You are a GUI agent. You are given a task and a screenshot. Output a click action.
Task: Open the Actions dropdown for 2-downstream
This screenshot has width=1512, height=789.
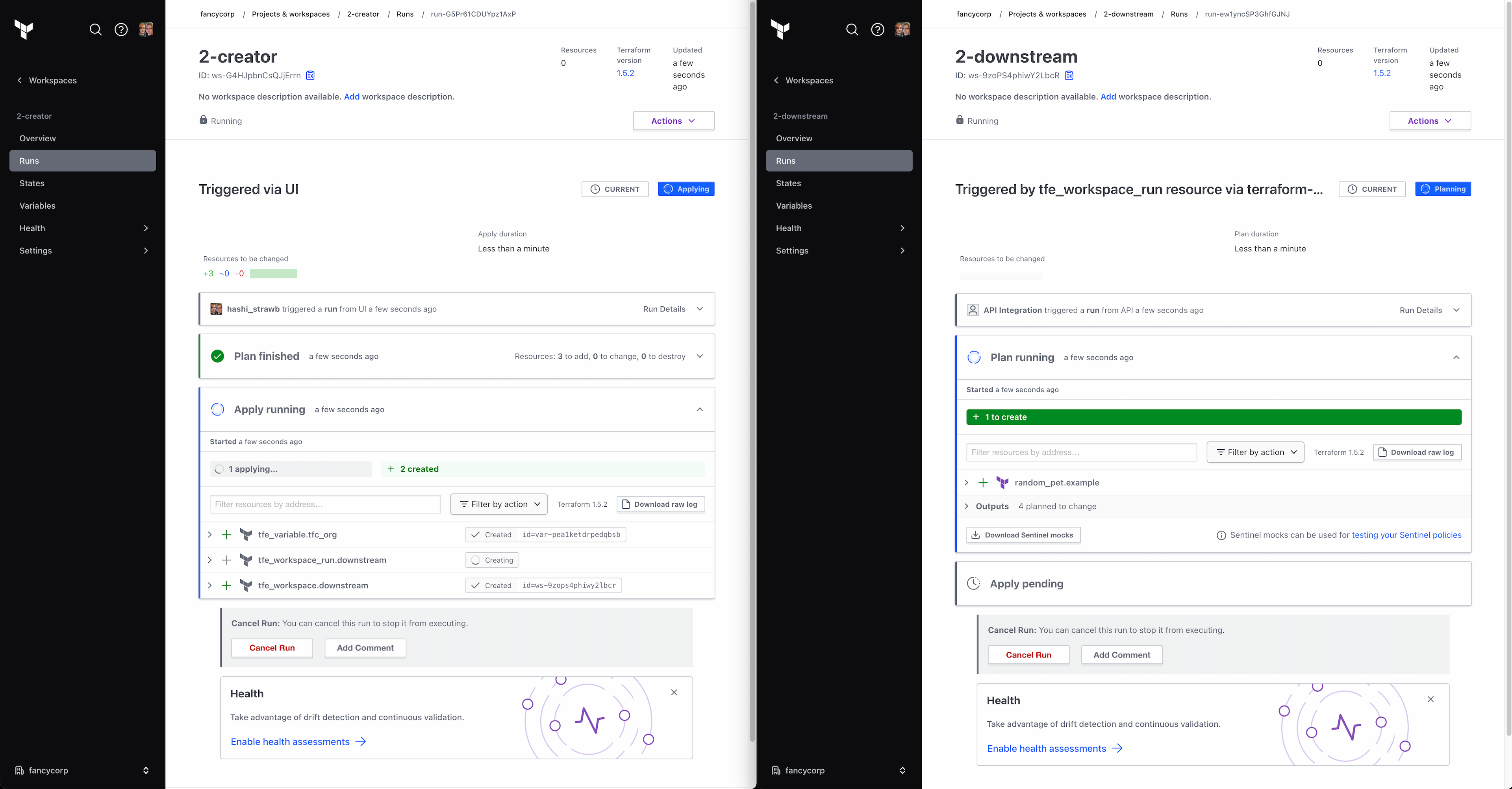pyautogui.click(x=1430, y=120)
